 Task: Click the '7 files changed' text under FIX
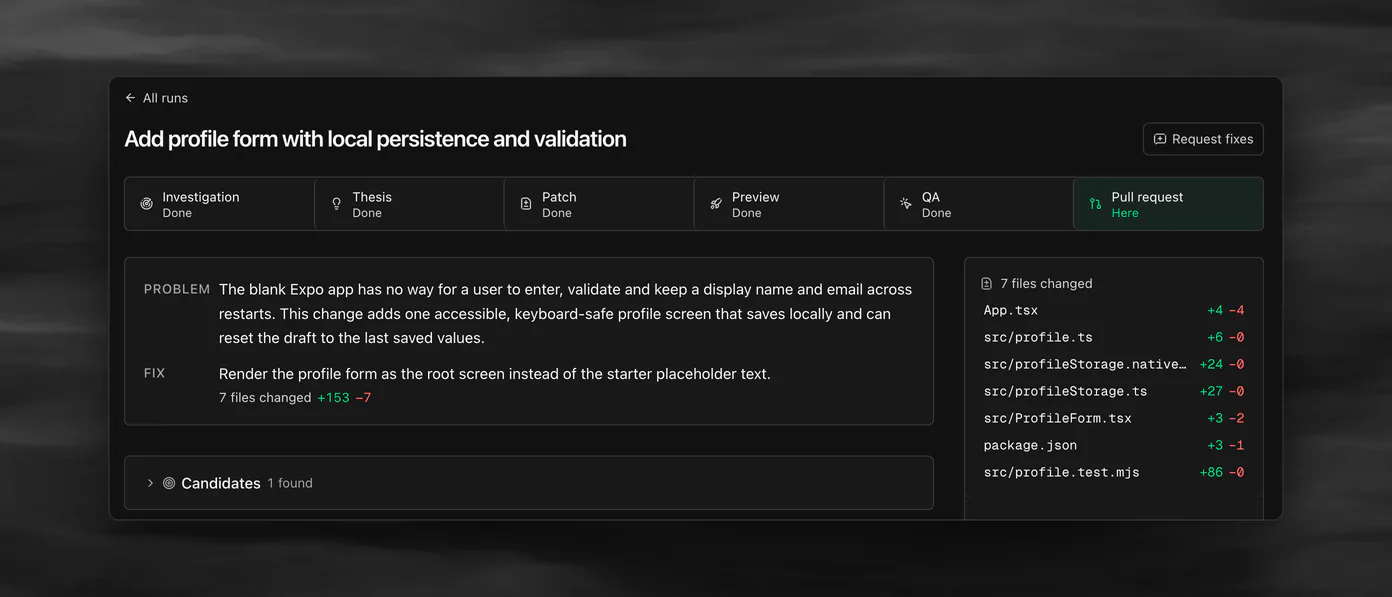click(265, 398)
